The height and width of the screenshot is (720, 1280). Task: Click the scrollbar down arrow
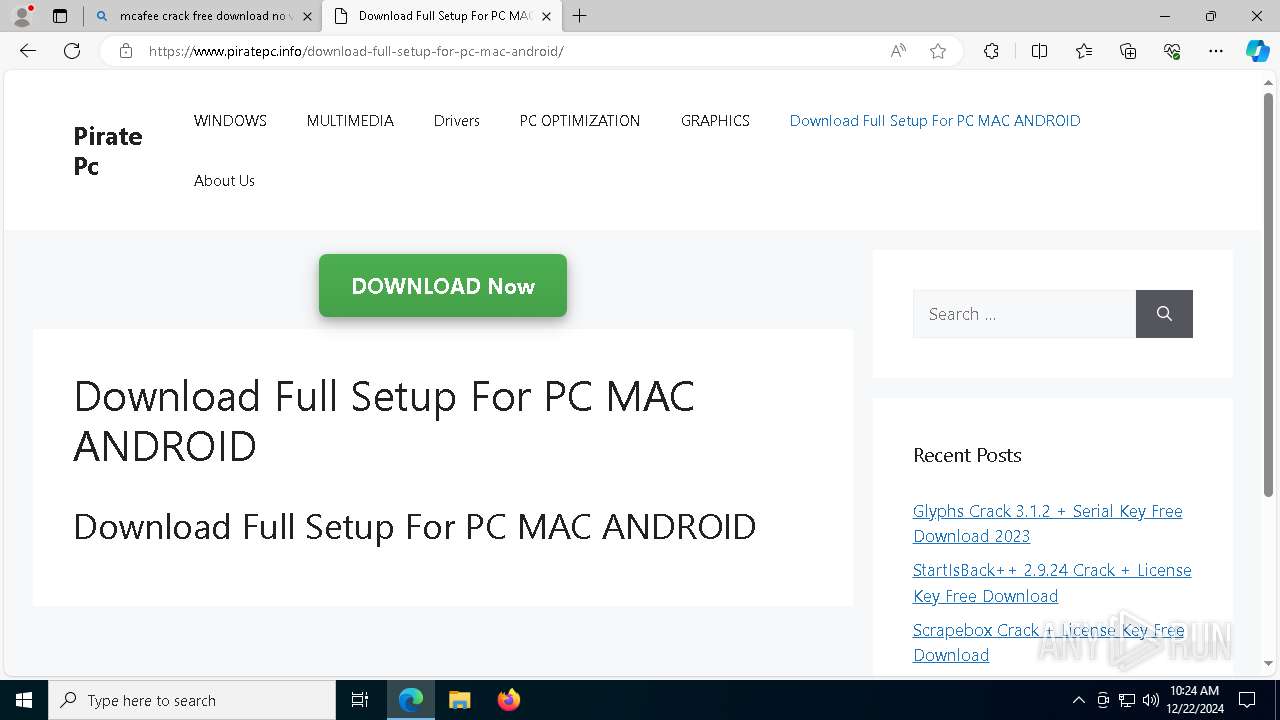(x=1269, y=663)
